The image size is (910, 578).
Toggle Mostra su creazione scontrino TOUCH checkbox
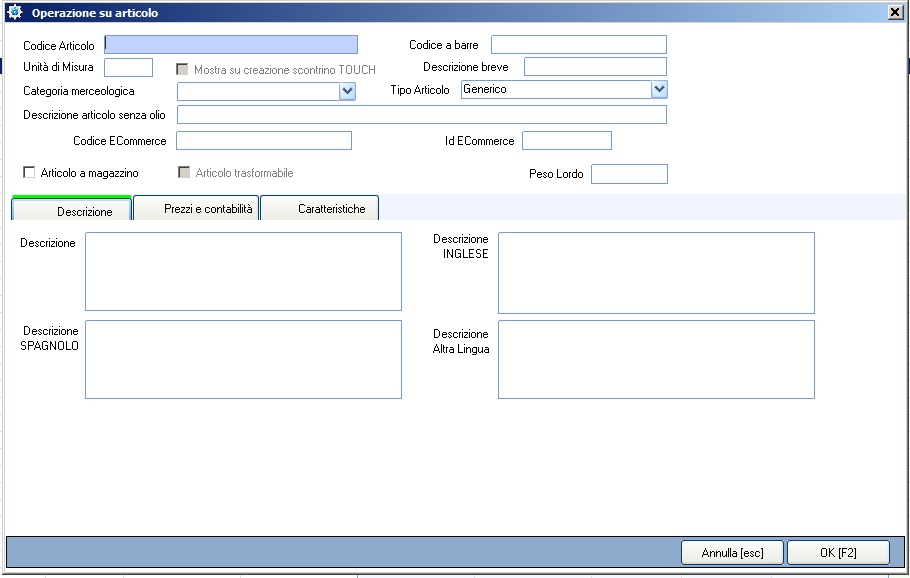pos(182,69)
